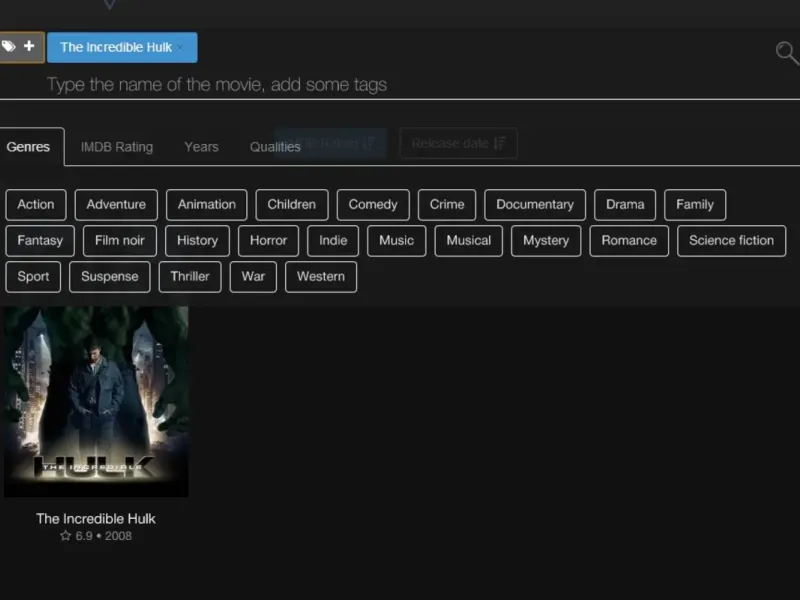Switch to the Genres tab

pos(28,147)
